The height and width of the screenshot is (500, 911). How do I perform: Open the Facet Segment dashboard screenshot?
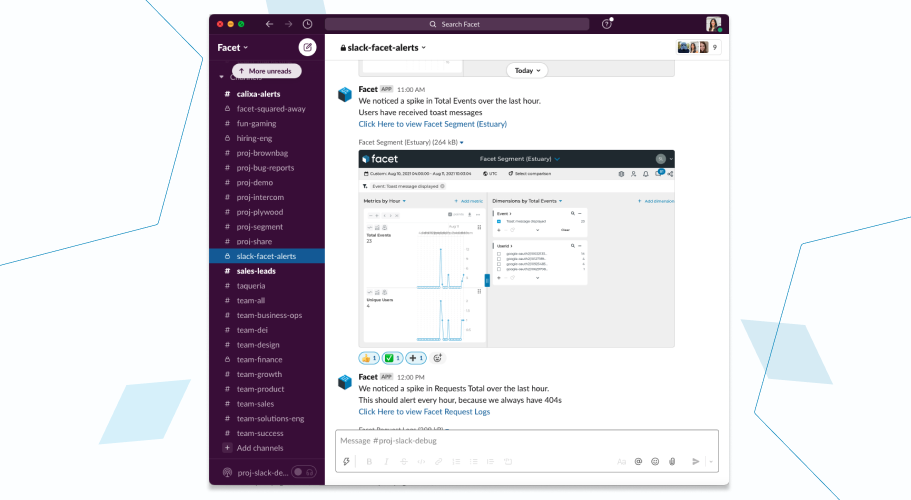click(517, 249)
